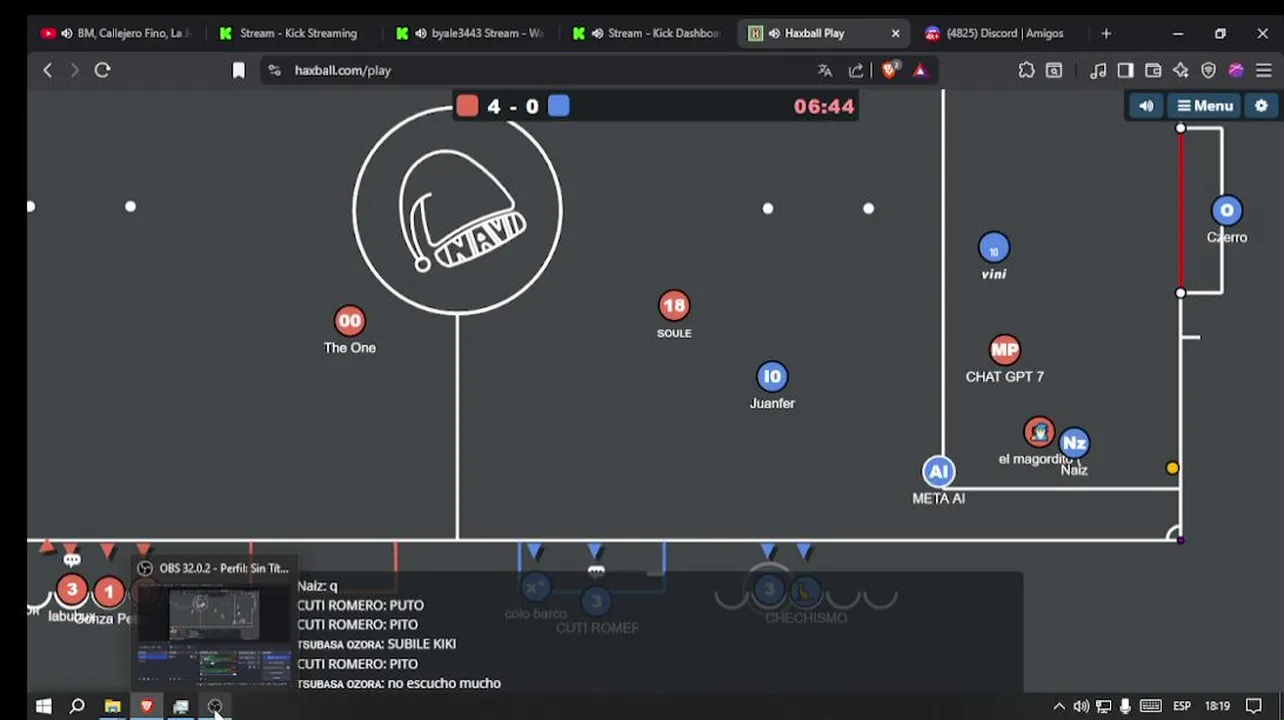Click goalkeeper player Czerro
Screen dimensions: 1284x720
point(1227,210)
